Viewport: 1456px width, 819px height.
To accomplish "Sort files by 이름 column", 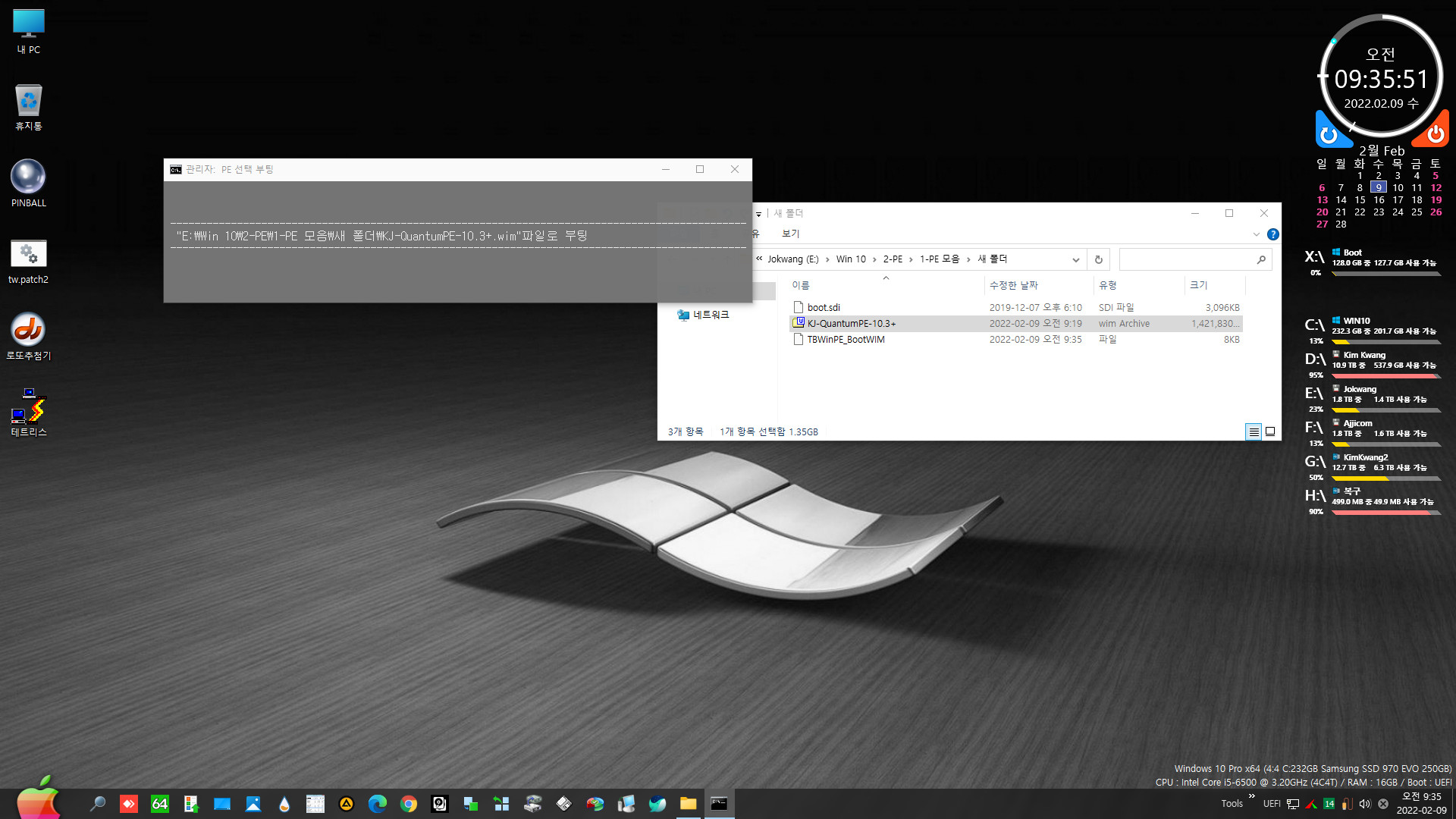I will tap(886, 285).
